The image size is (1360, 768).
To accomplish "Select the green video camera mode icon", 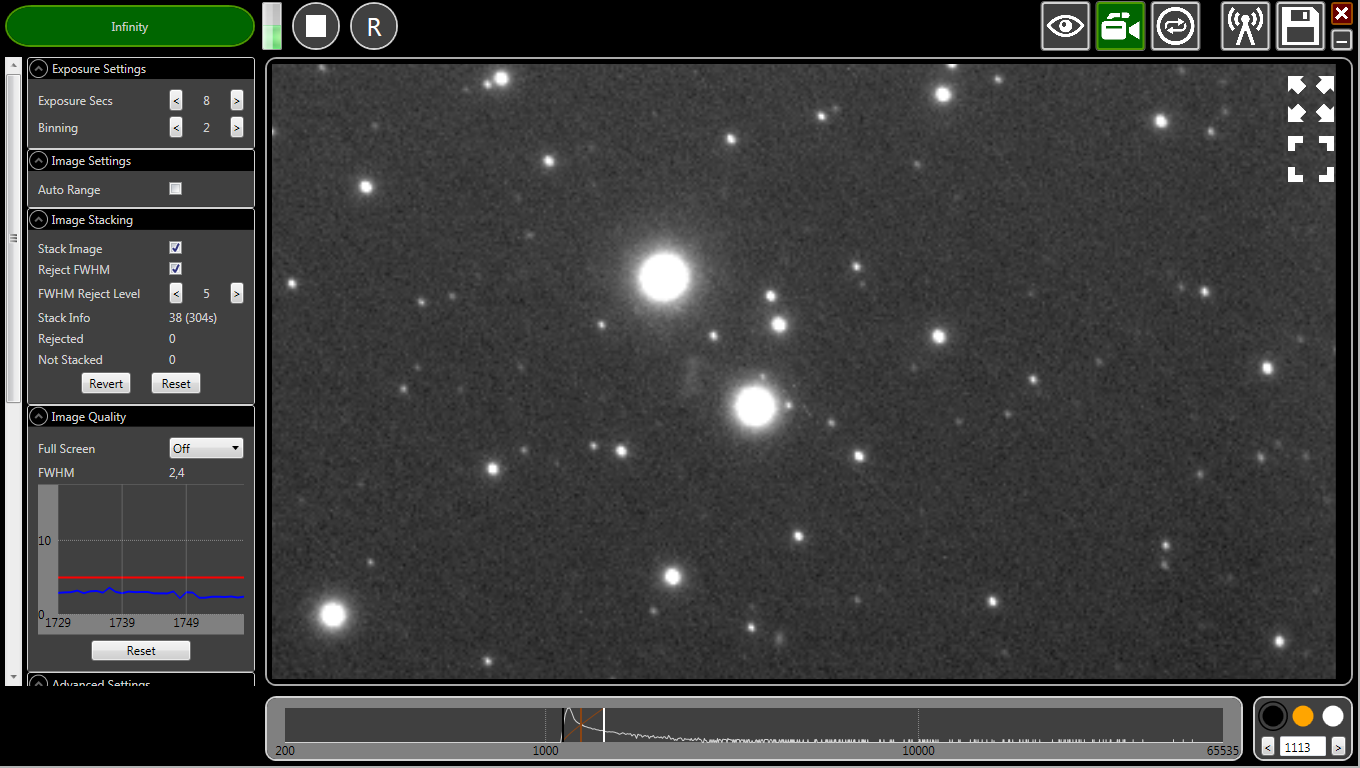I will point(1120,26).
